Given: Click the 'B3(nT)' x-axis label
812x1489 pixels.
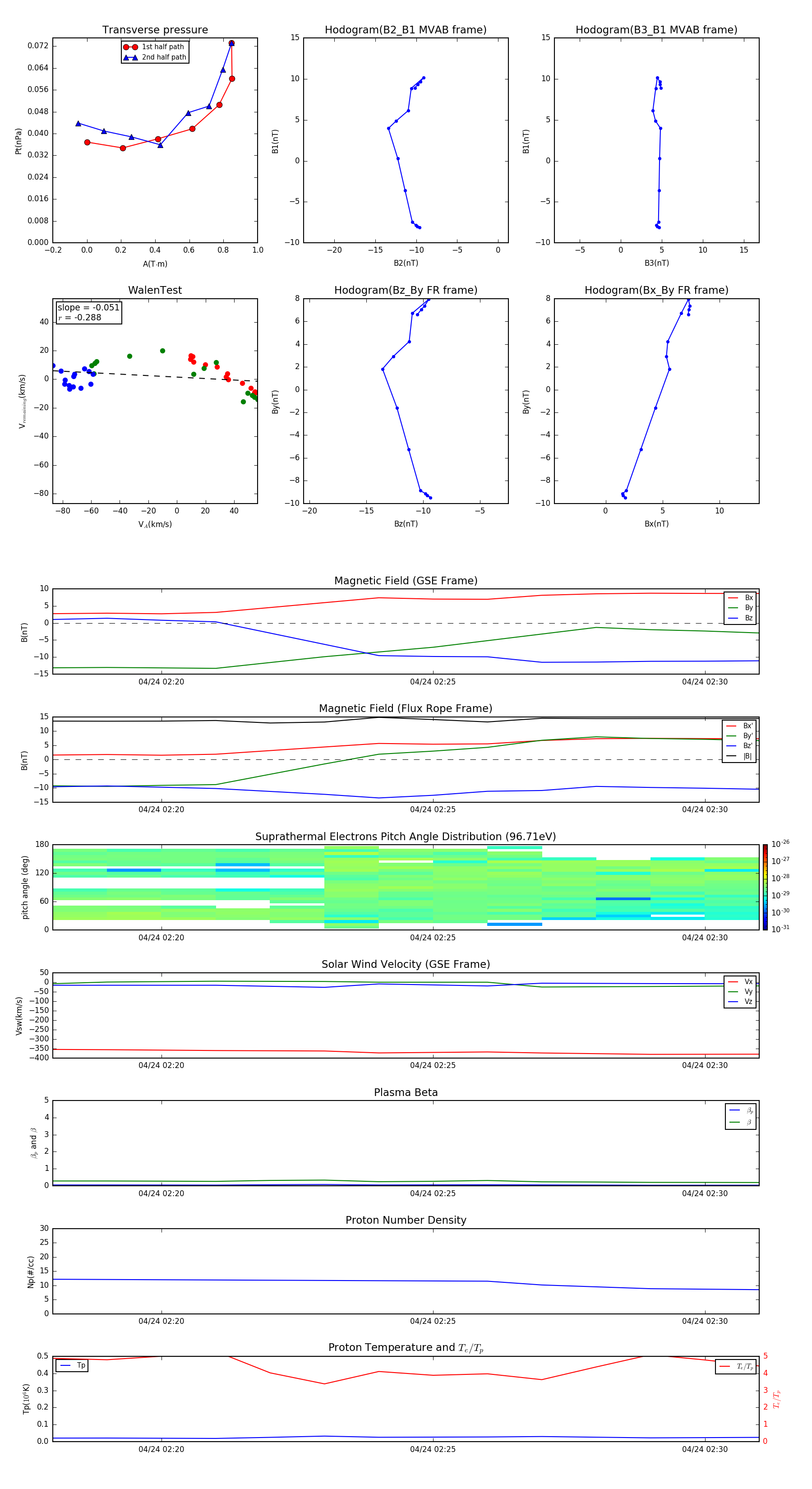Looking at the screenshot, I should point(656,263).
